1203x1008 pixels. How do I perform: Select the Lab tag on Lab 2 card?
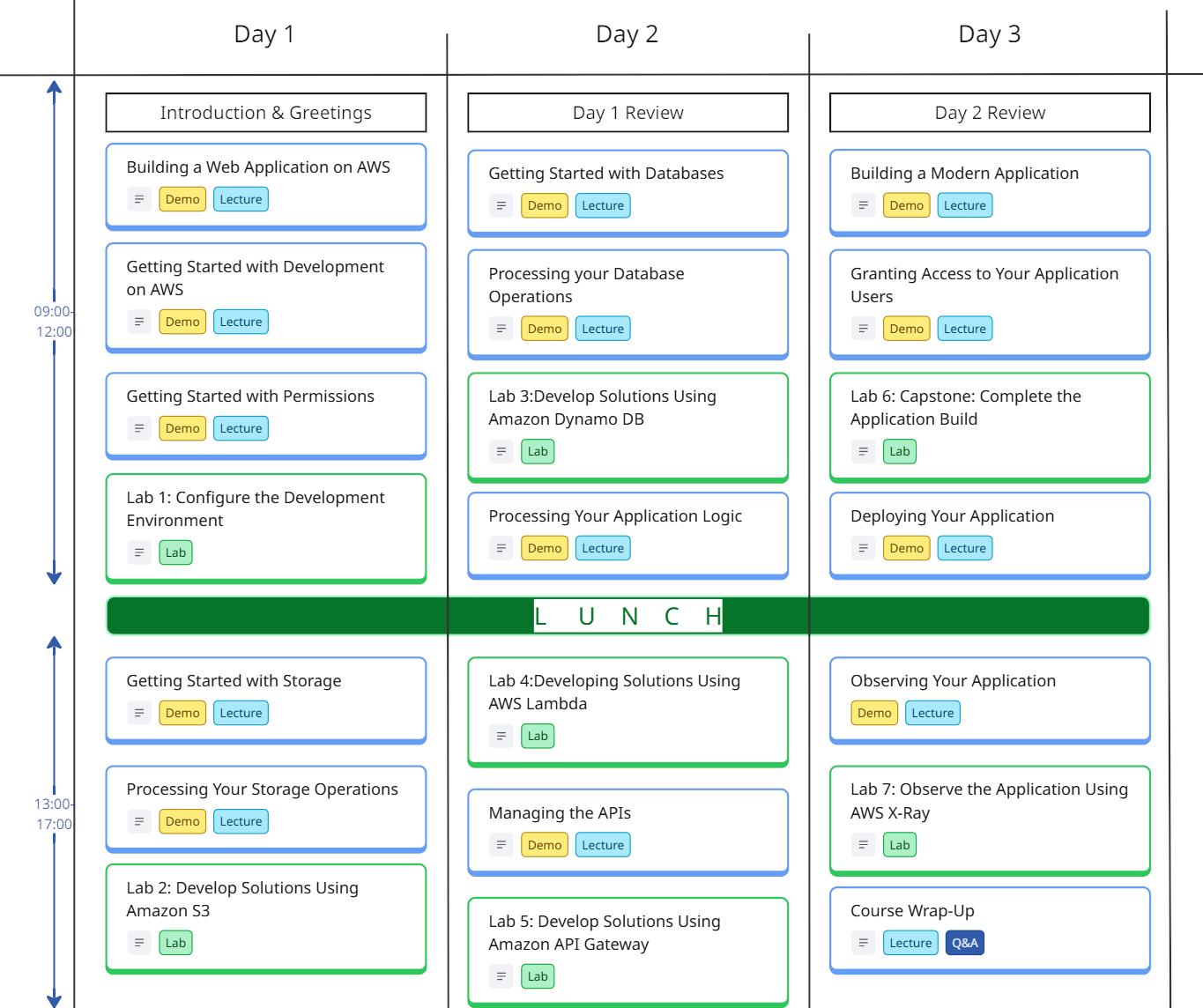pyautogui.click(x=176, y=944)
